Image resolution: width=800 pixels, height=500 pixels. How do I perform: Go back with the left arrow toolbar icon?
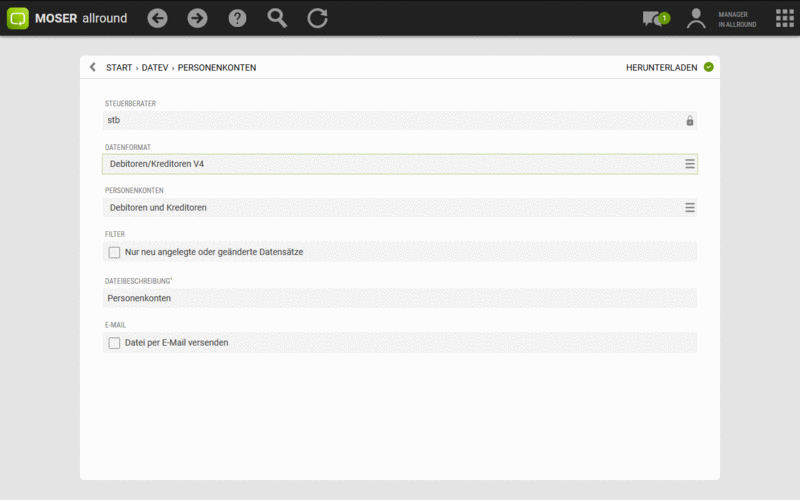(x=157, y=18)
